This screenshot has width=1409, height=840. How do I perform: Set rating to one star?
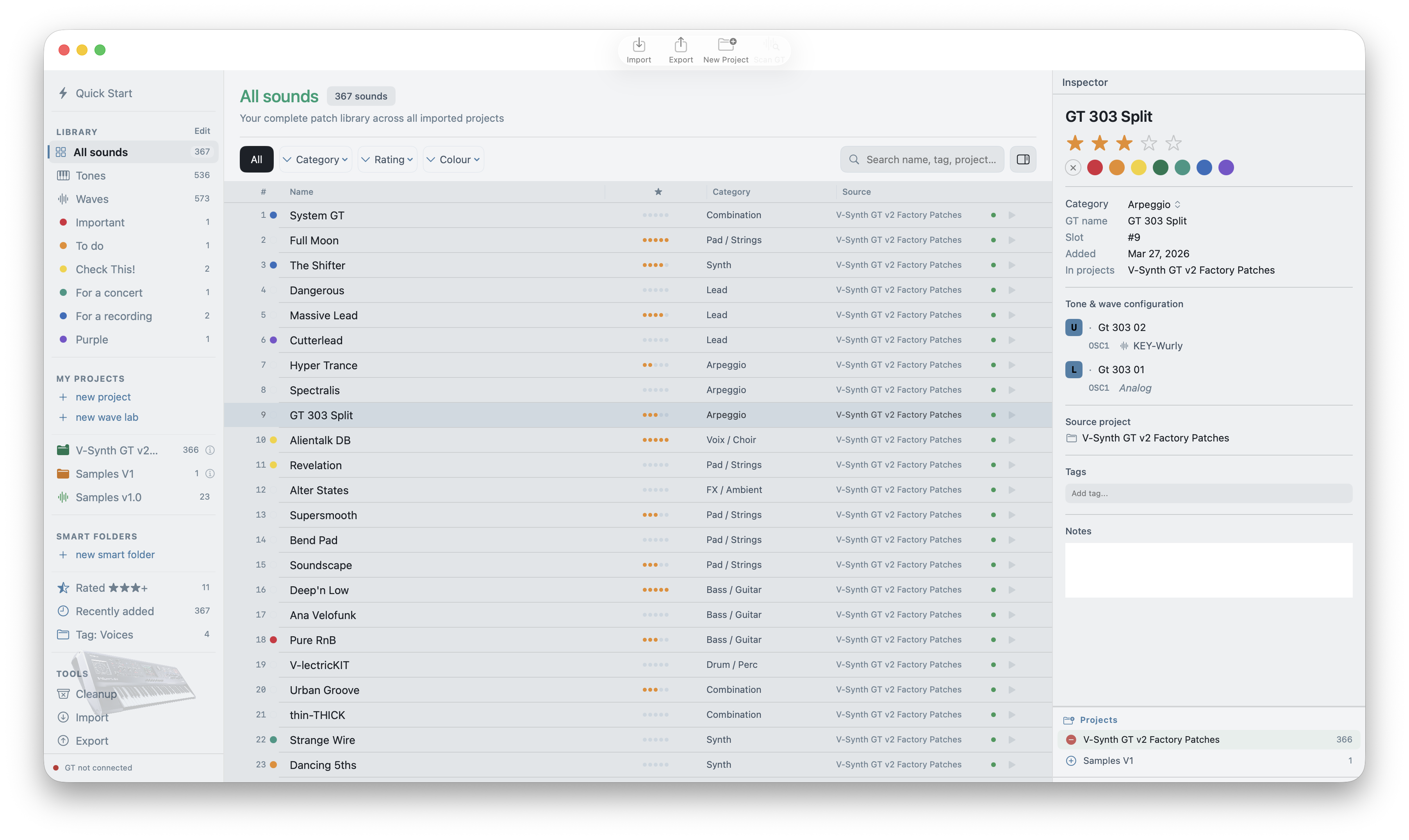1074,143
